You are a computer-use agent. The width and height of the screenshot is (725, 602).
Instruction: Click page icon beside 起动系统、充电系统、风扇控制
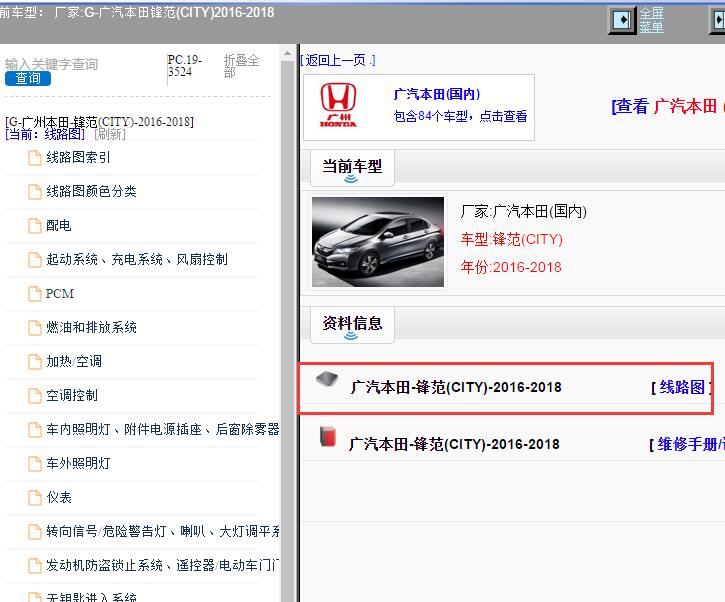(x=35, y=259)
